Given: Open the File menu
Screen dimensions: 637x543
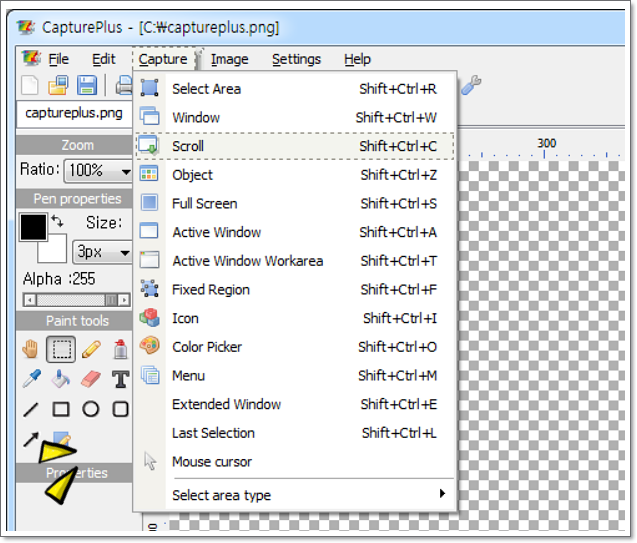Looking at the screenshot, I should coord(58,59).
